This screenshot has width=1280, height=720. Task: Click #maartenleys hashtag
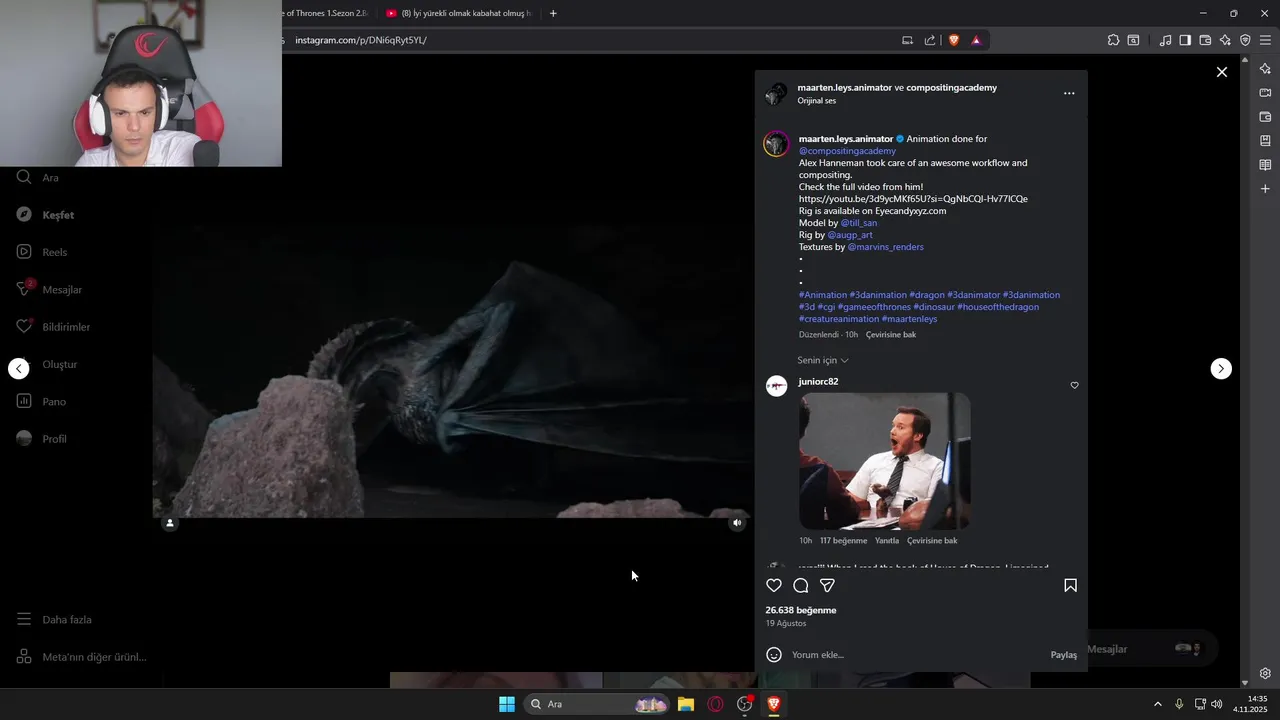[909, 319]
